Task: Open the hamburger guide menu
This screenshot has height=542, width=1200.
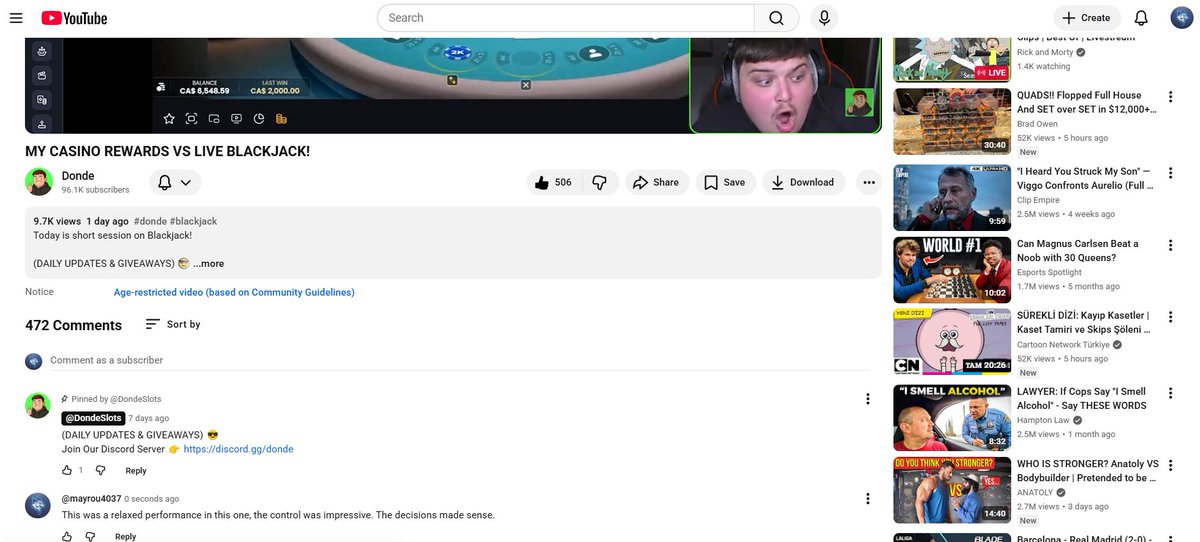Action: (x=16, y=18)
